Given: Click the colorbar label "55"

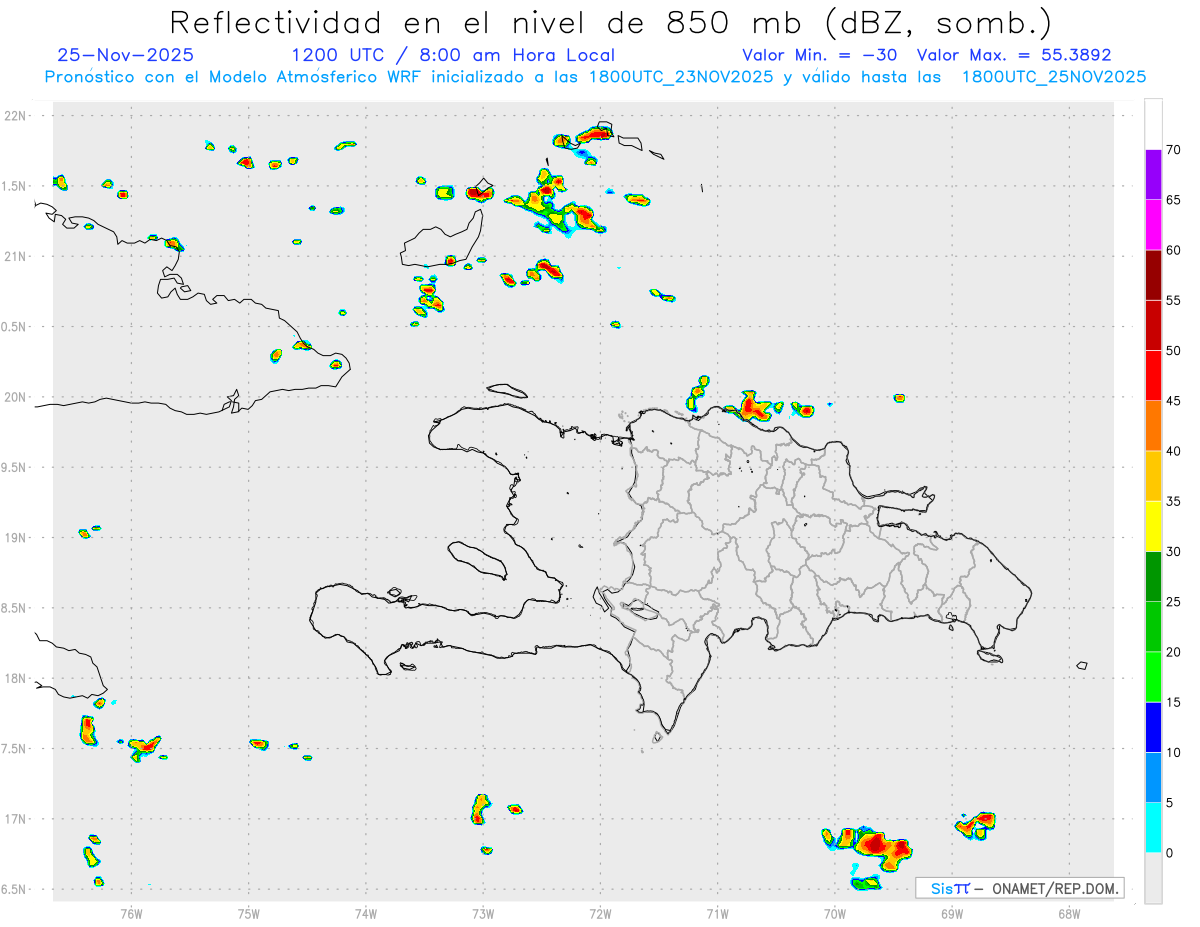Looking at the screenshot, I should coord(1173,300).
